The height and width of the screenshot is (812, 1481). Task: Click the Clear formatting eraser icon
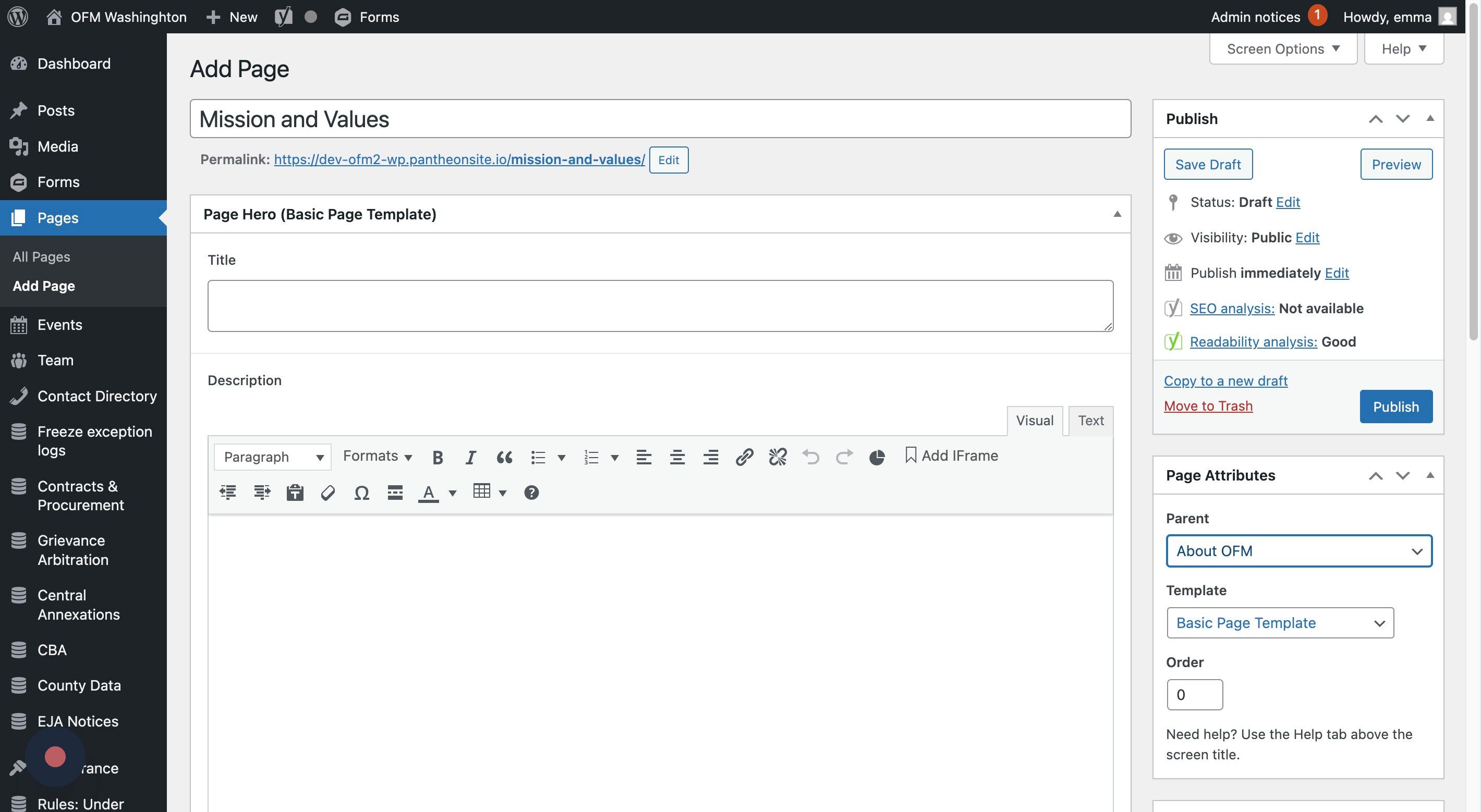[x=327, y=493]
